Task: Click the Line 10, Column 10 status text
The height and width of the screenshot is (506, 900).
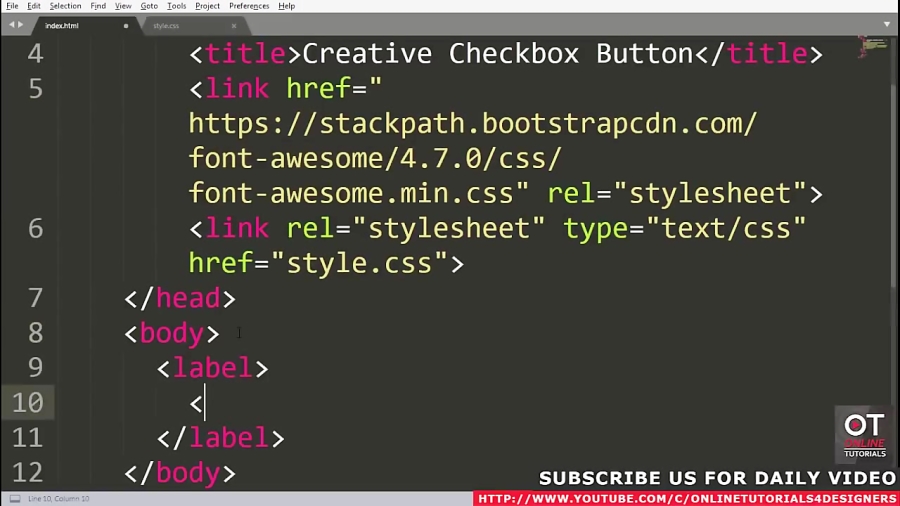Action: click(59, 498)
